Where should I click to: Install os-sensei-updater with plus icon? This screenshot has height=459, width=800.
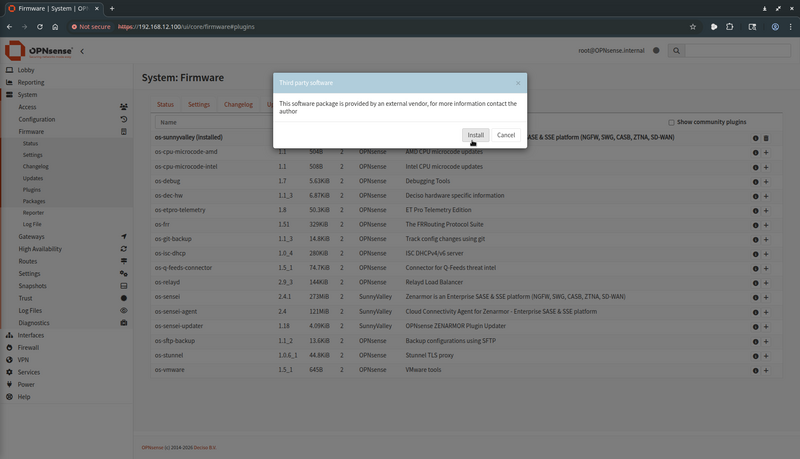[x=766, y=327]
